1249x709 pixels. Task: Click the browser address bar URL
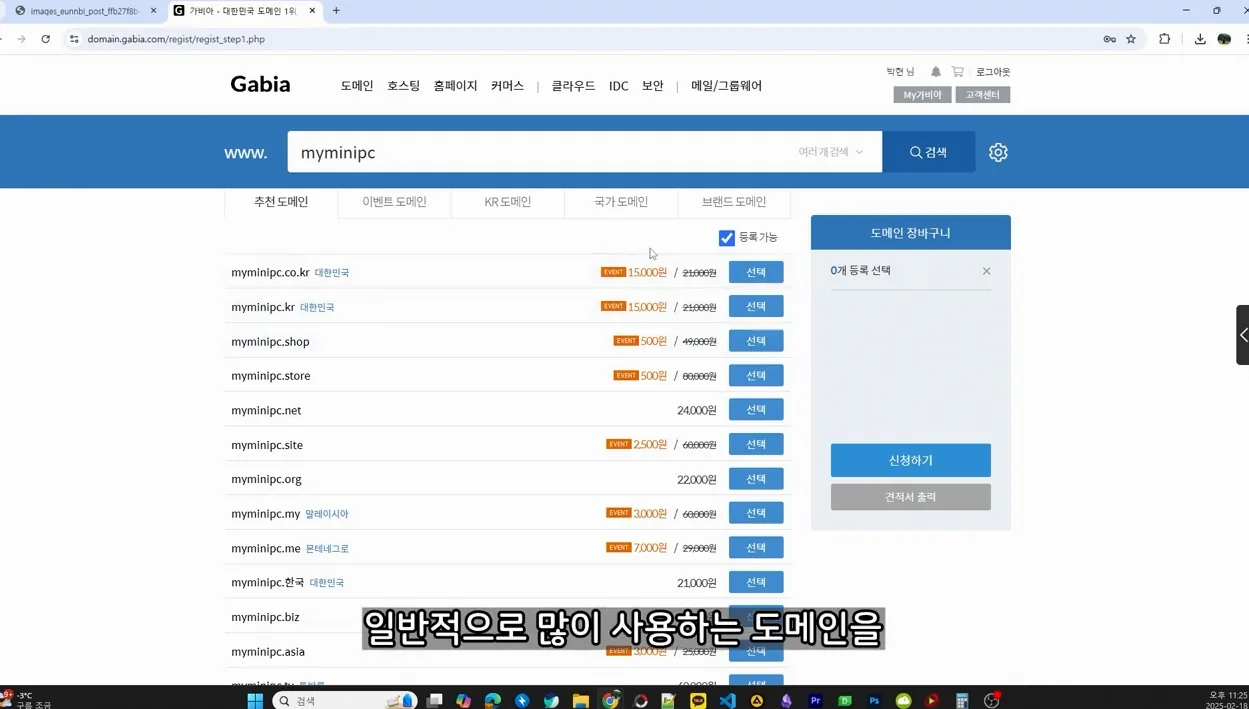[x=176, y=39]
